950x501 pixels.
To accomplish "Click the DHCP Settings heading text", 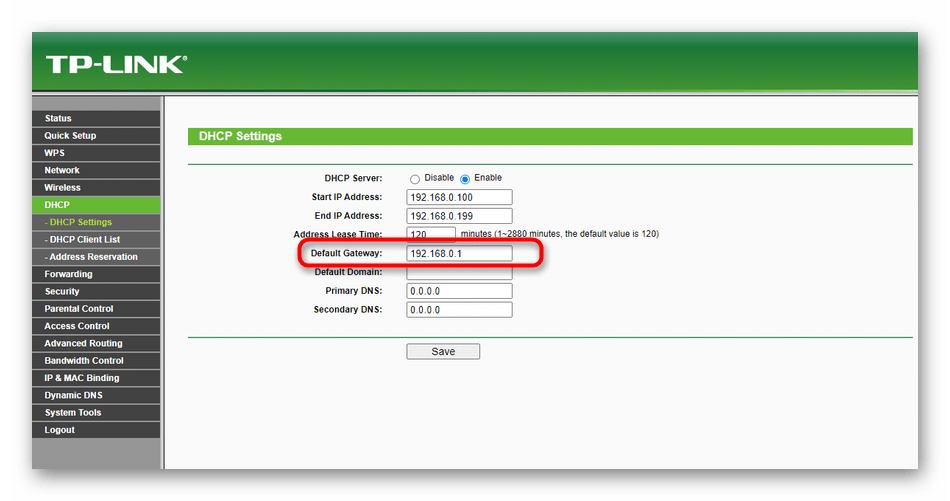I will click(241, 136).
